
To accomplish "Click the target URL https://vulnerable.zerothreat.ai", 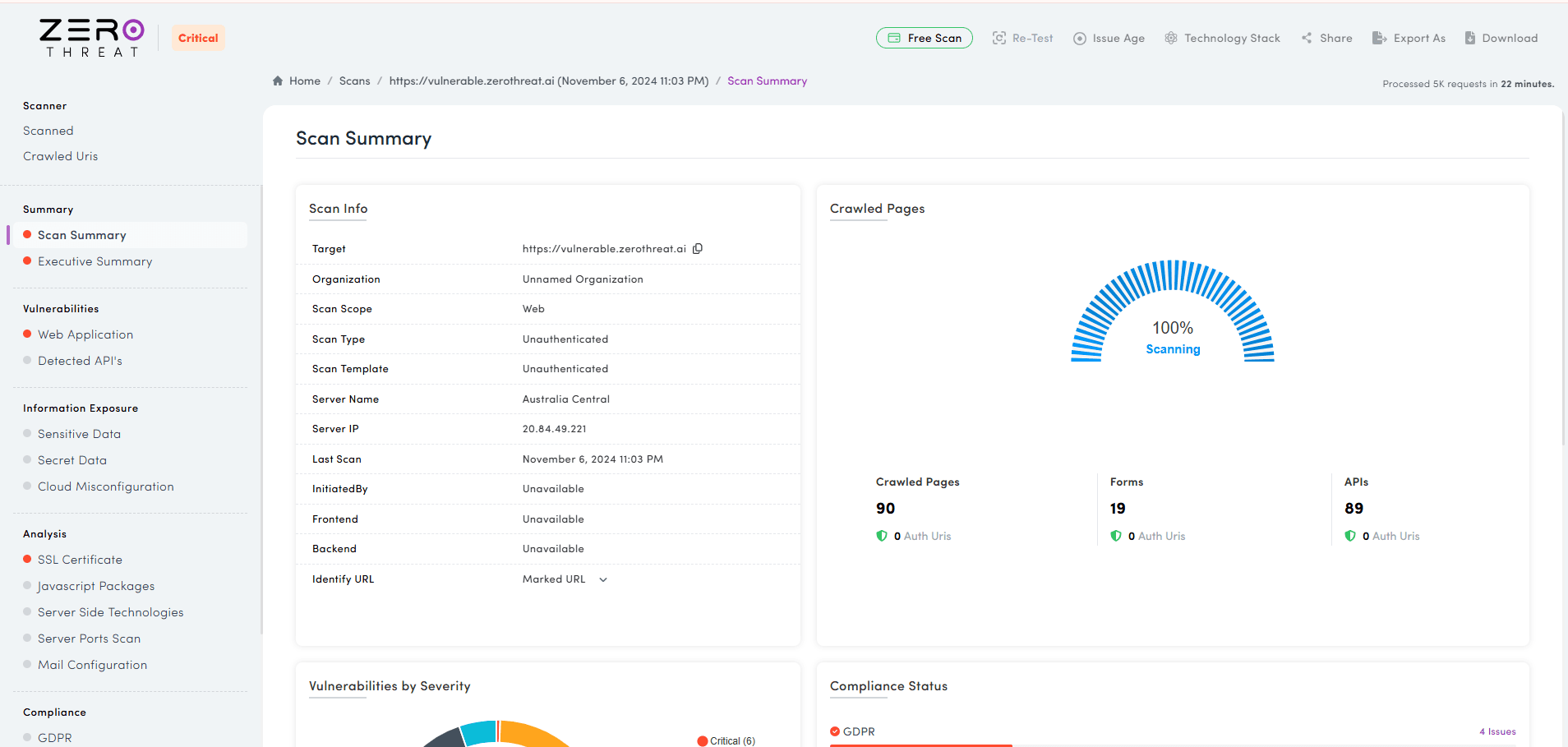I will (604, 249).
